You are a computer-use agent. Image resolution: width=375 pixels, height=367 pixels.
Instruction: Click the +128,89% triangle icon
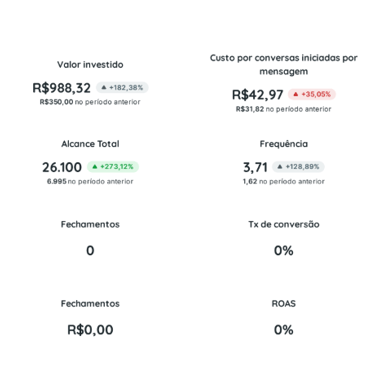280,166
